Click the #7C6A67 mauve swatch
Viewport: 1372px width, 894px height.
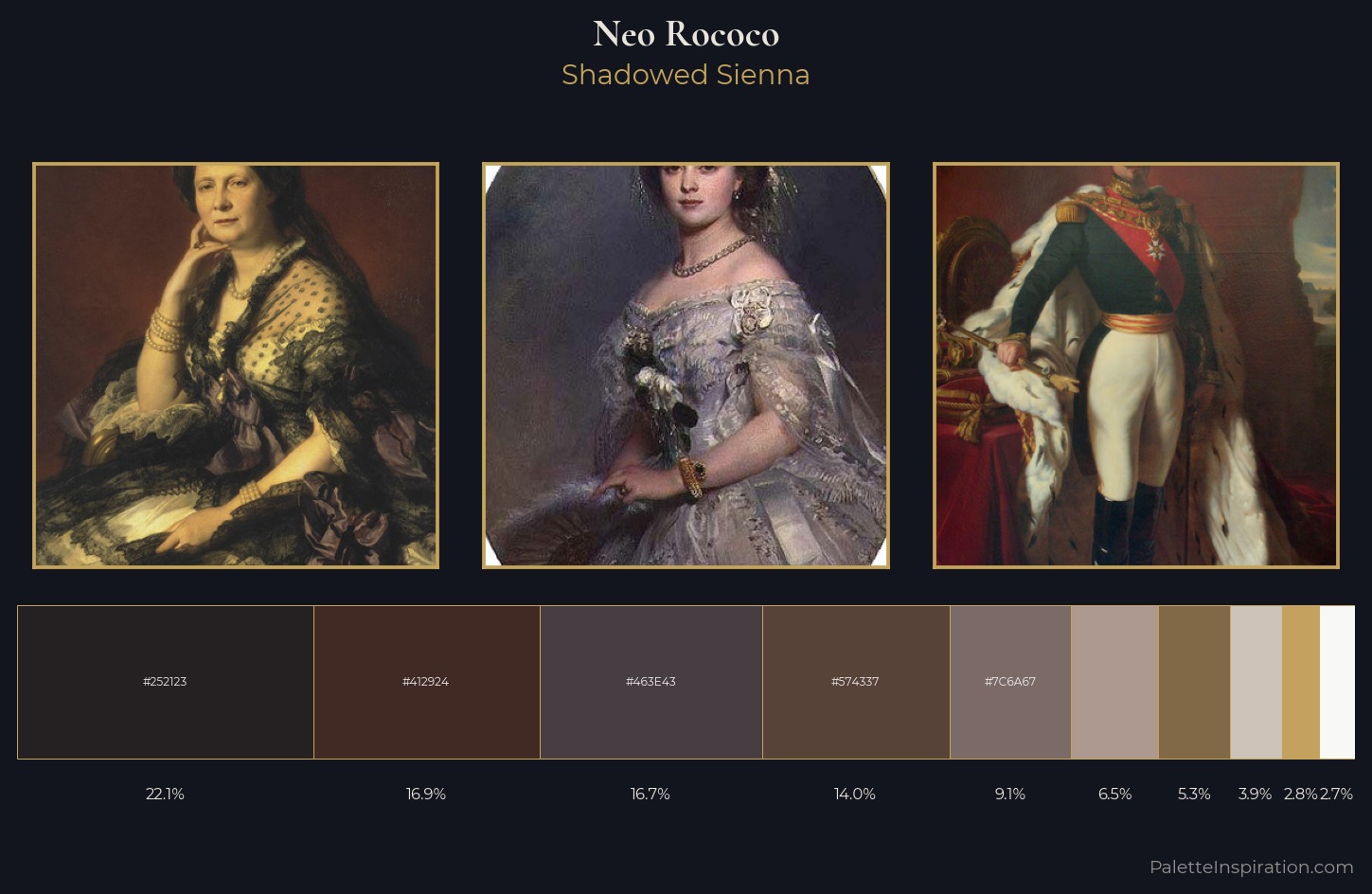click(x=1010, y=682)
